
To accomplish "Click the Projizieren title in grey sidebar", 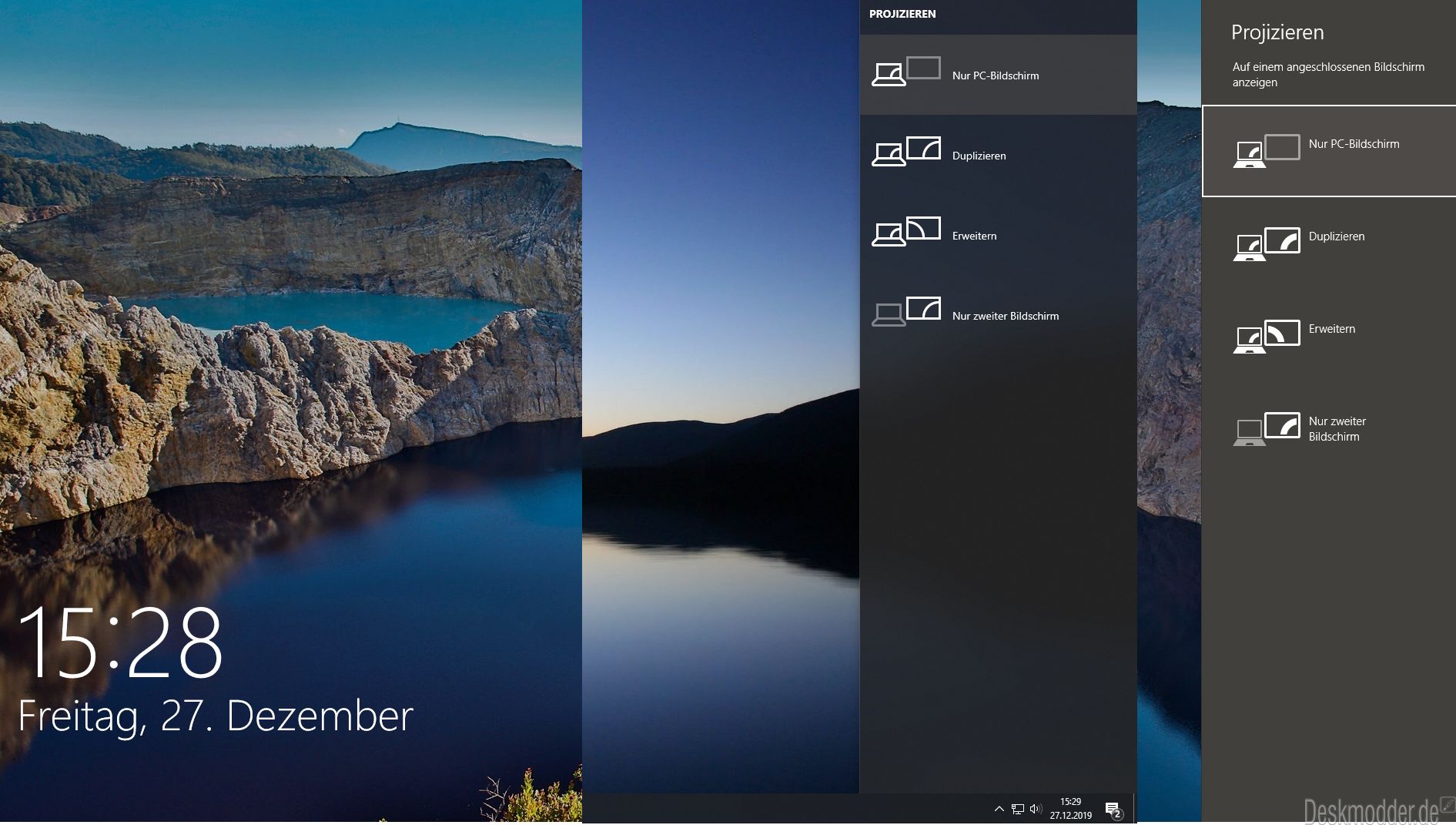I will [x=1277, y=32].
